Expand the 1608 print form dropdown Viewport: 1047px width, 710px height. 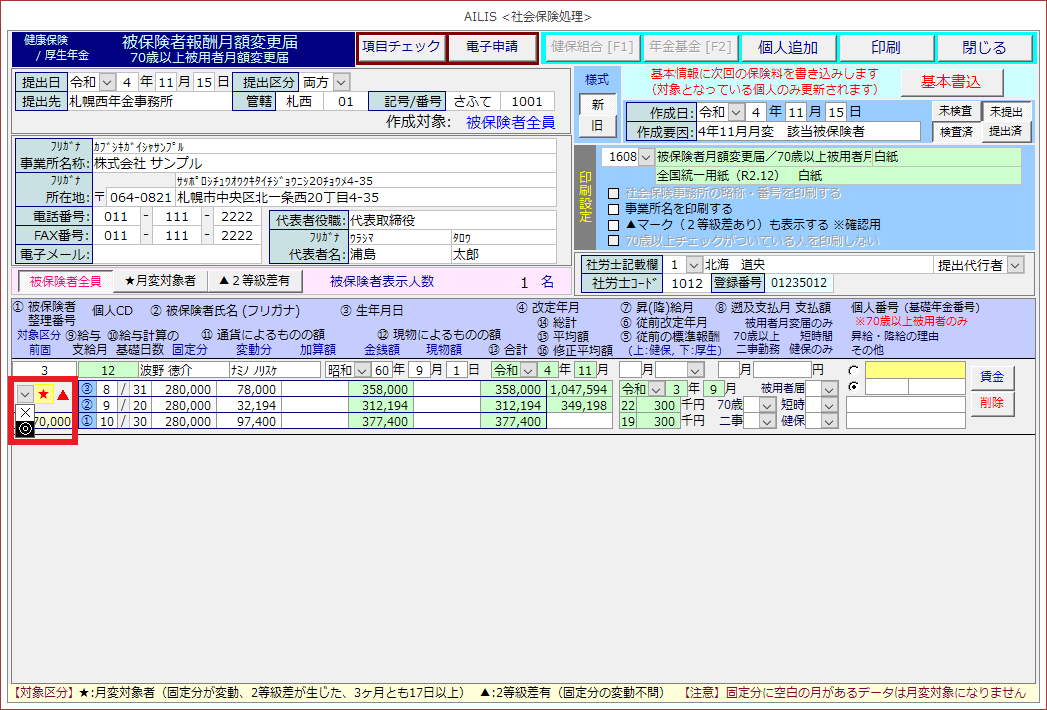(646, 157)
